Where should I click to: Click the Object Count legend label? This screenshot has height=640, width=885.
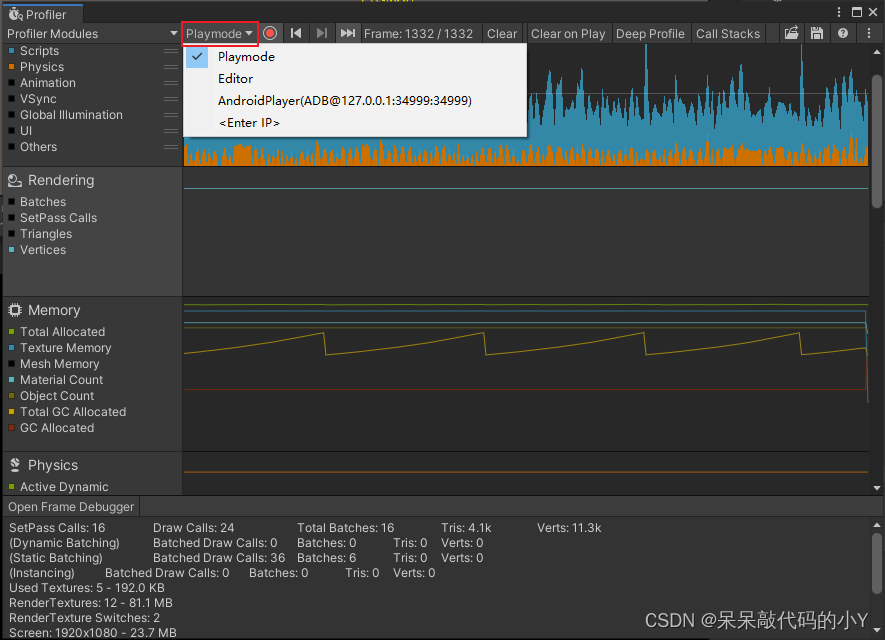[57, 396]
